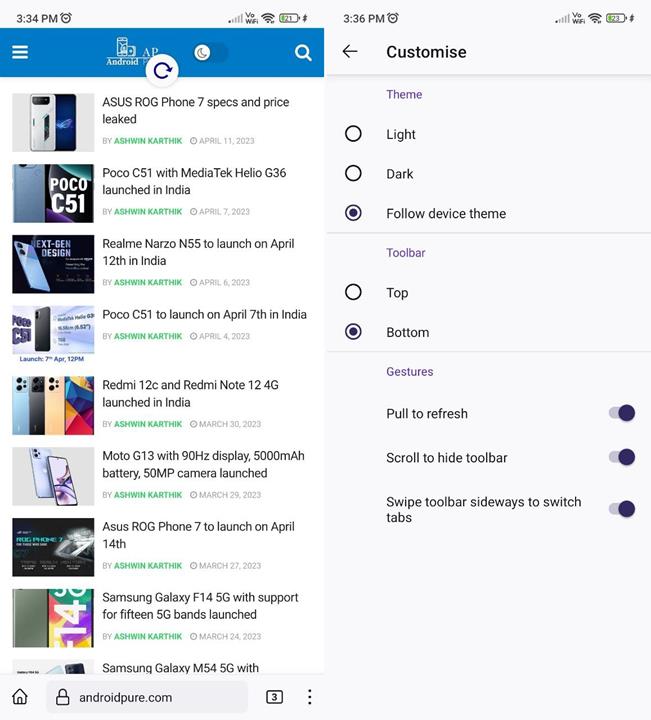
Task: Toggle the site dark mode moon switch
Action: point(210,52)
